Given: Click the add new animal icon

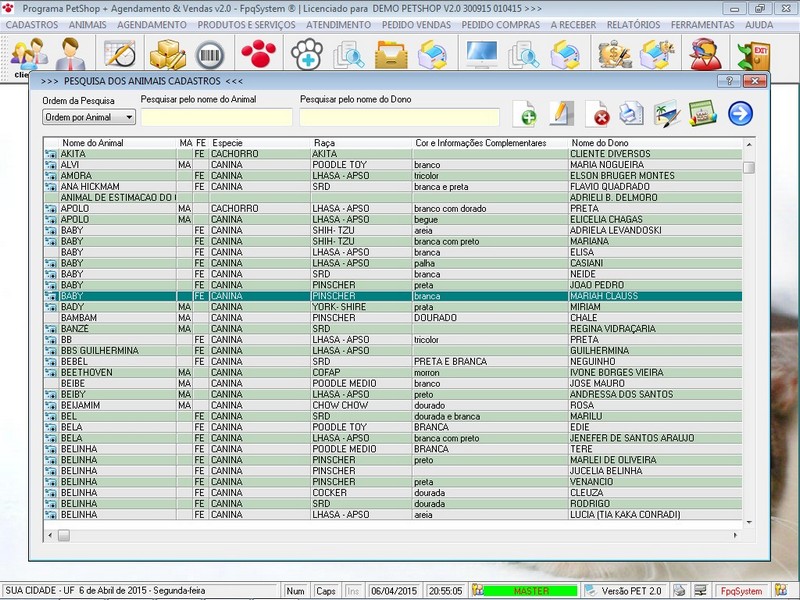Looking at the screenshot, I should coord(526,114).
